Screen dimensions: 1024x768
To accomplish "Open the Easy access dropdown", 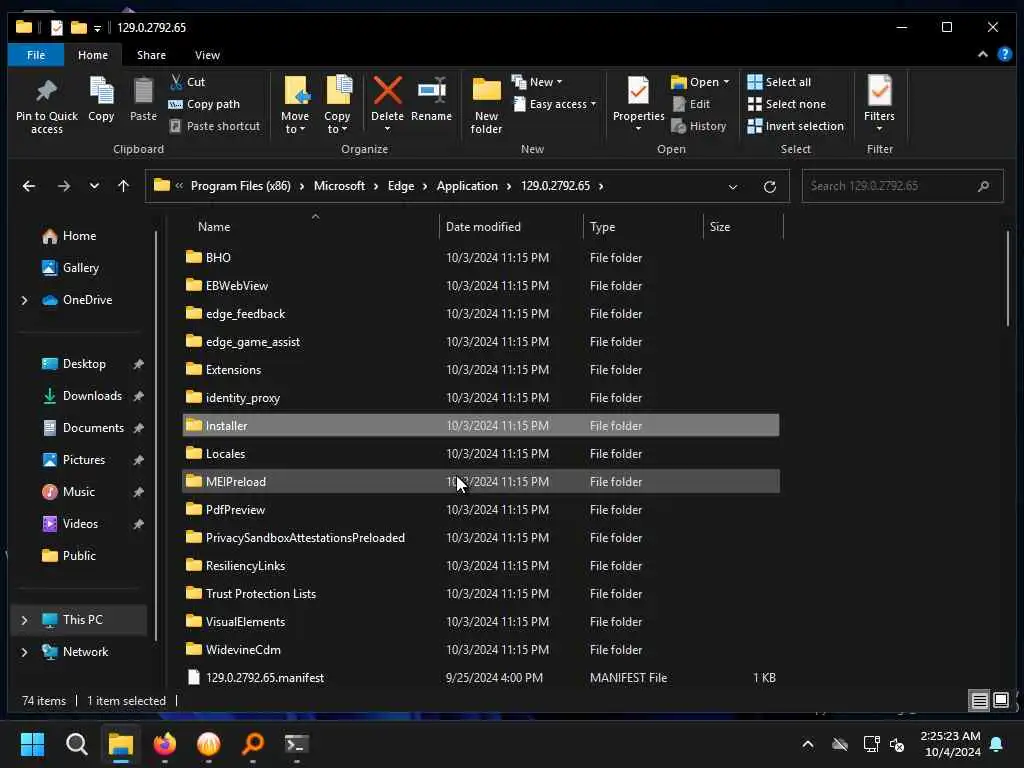I will [x=555, y=104].
